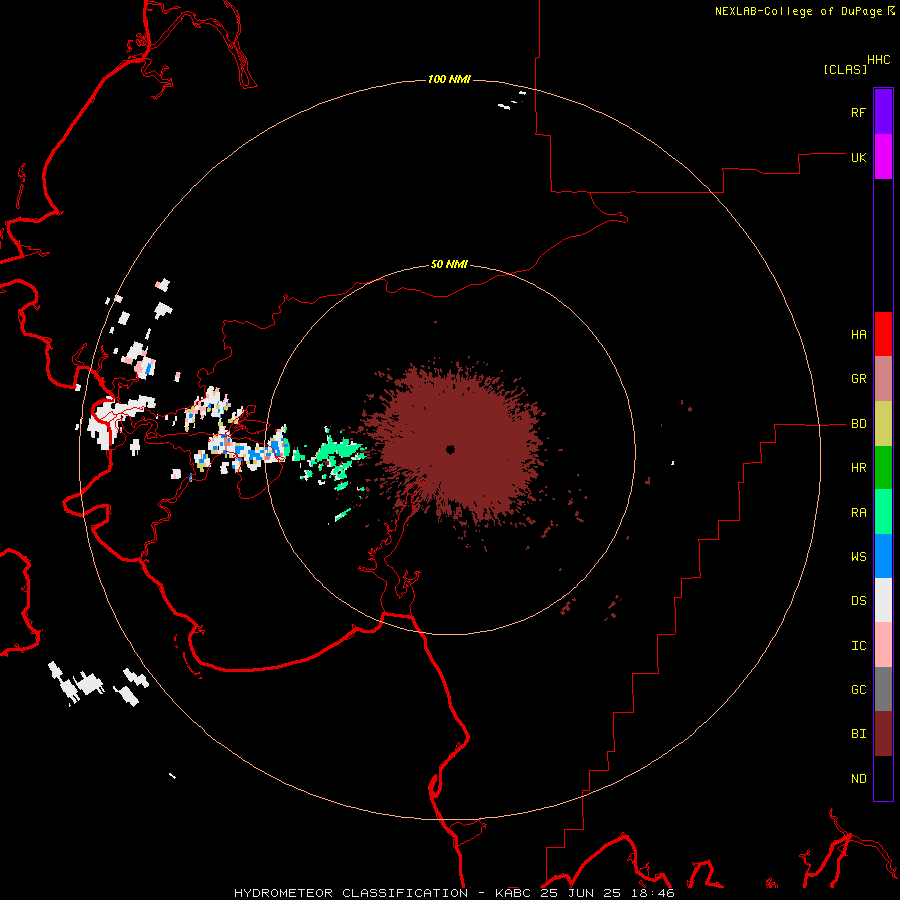
Task: Click the WS legend label
Action: pyautogui.click(x=858, y=556)
